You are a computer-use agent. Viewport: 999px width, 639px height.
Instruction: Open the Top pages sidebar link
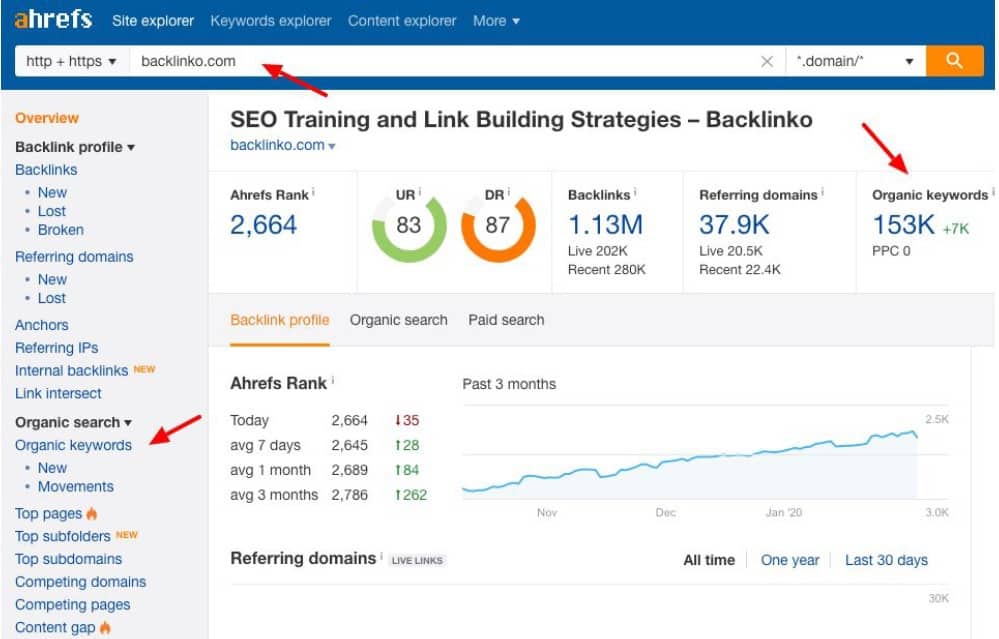[48, 513]
